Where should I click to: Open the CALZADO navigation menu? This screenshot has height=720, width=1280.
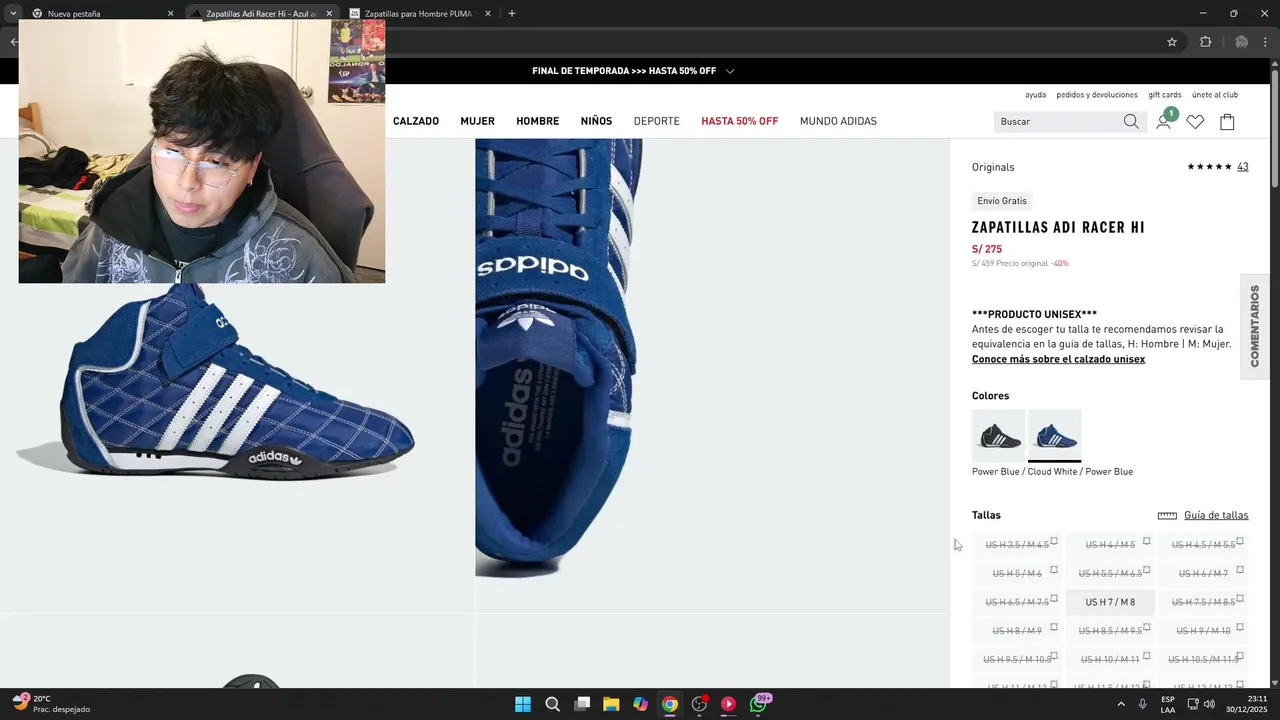pos(416,121)
